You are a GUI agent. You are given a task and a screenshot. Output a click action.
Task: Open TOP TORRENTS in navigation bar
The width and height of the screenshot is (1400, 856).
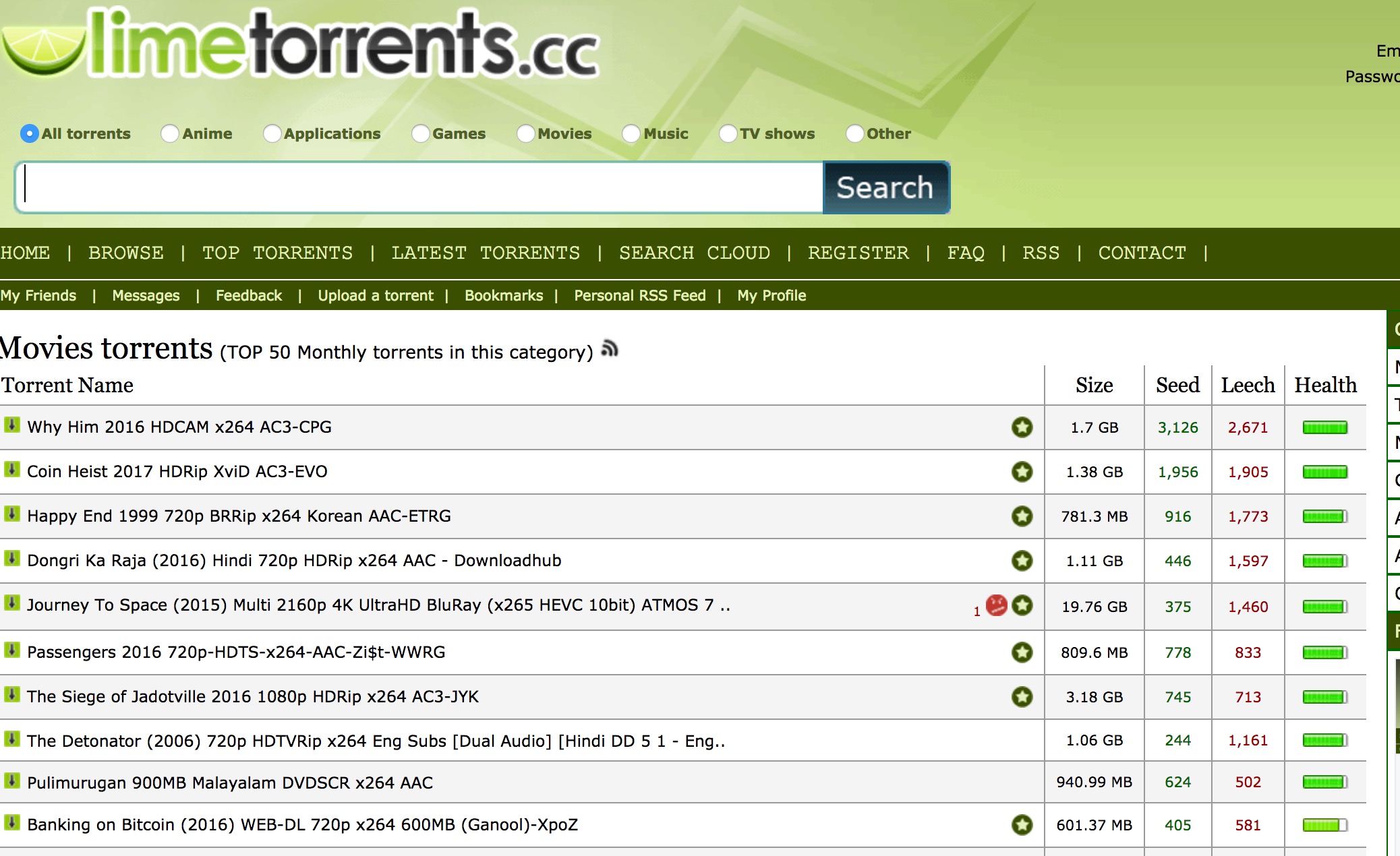pos(277,253)
